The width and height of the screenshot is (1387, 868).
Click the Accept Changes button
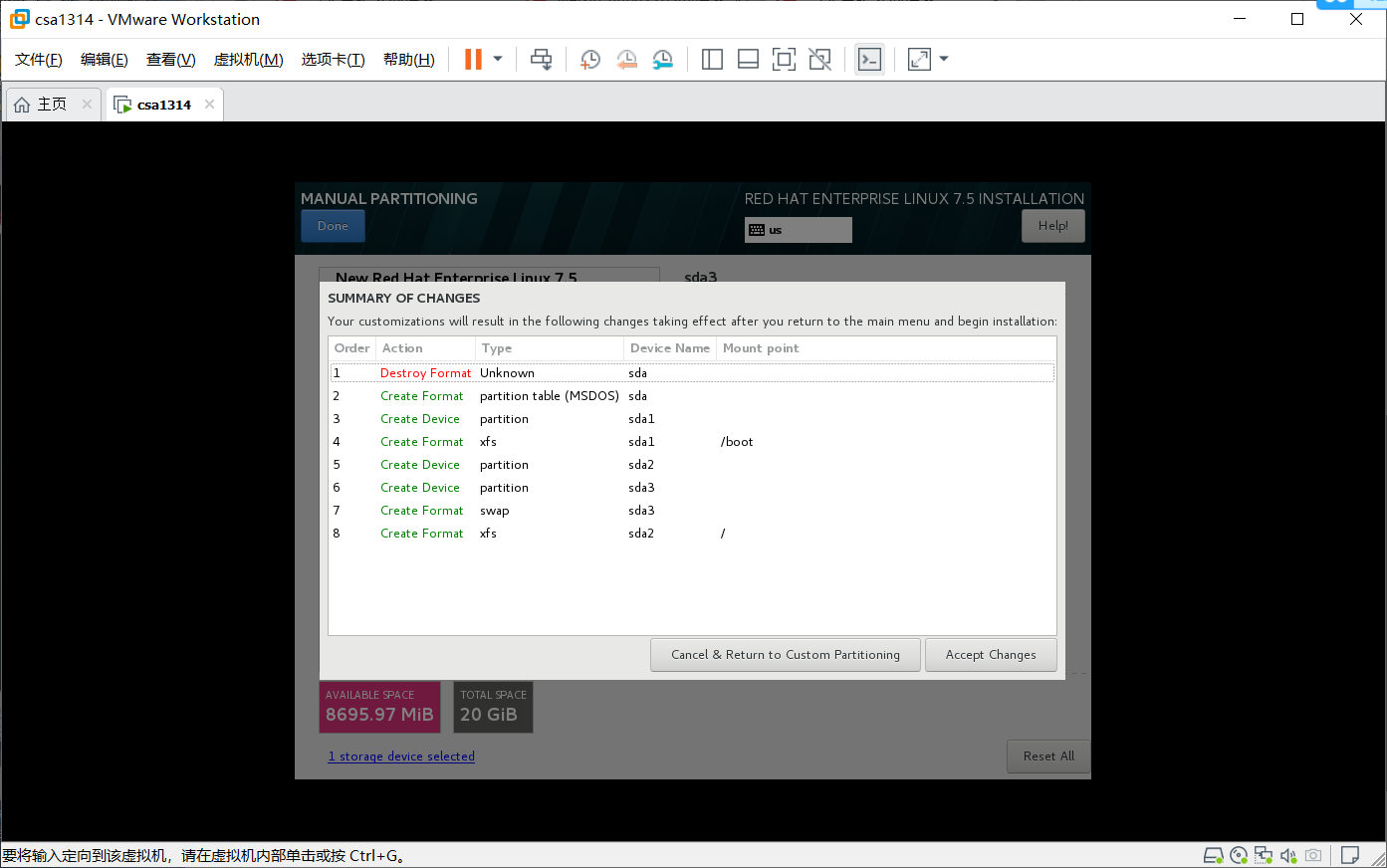[x=991, y=655]
